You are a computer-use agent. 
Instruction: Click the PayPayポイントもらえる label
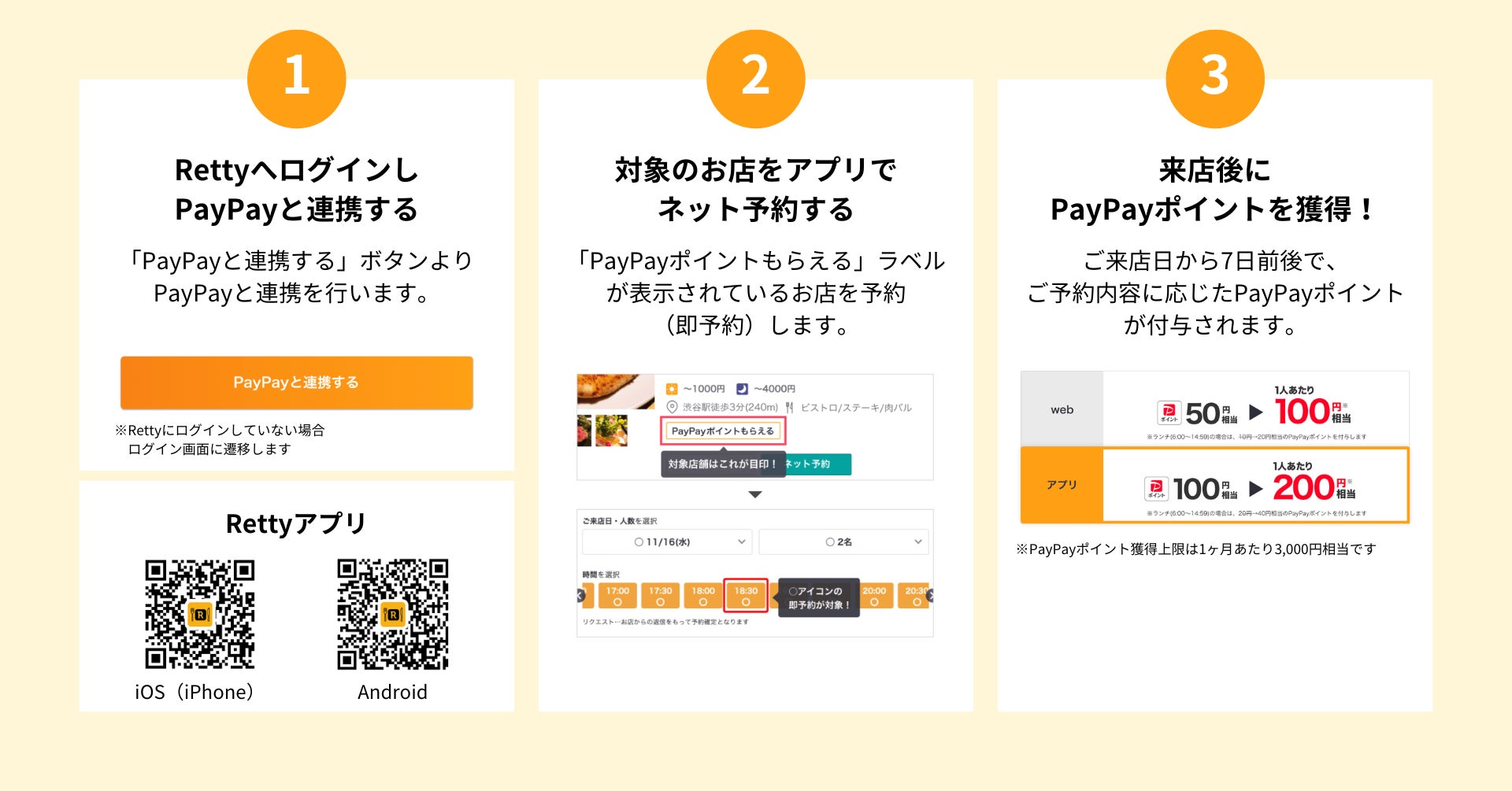722,431
